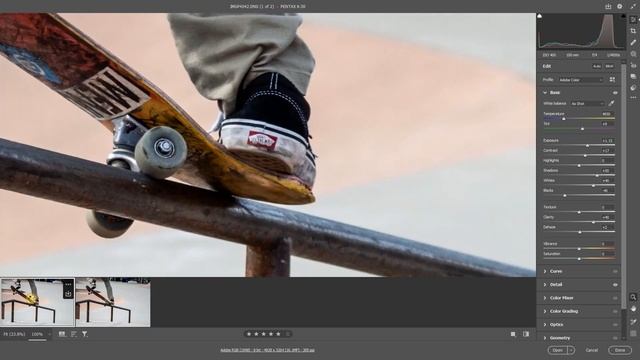
Task: Open the Presets panel icon
Action: click(633, 88)
